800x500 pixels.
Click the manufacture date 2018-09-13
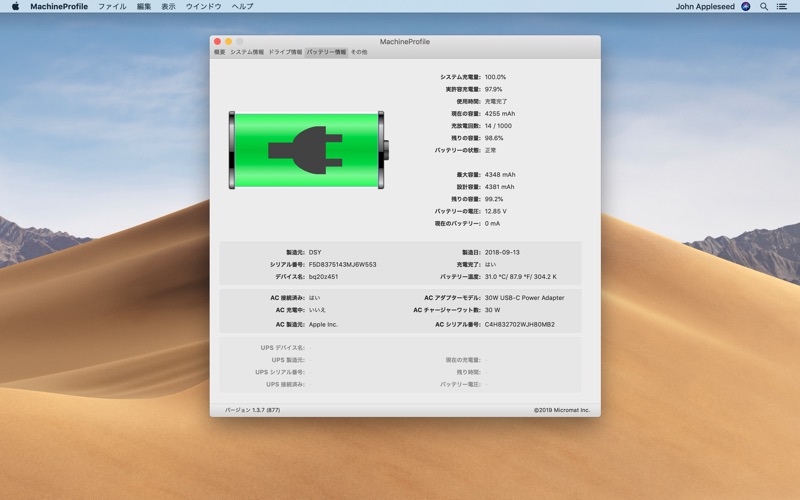click(502, 253)
